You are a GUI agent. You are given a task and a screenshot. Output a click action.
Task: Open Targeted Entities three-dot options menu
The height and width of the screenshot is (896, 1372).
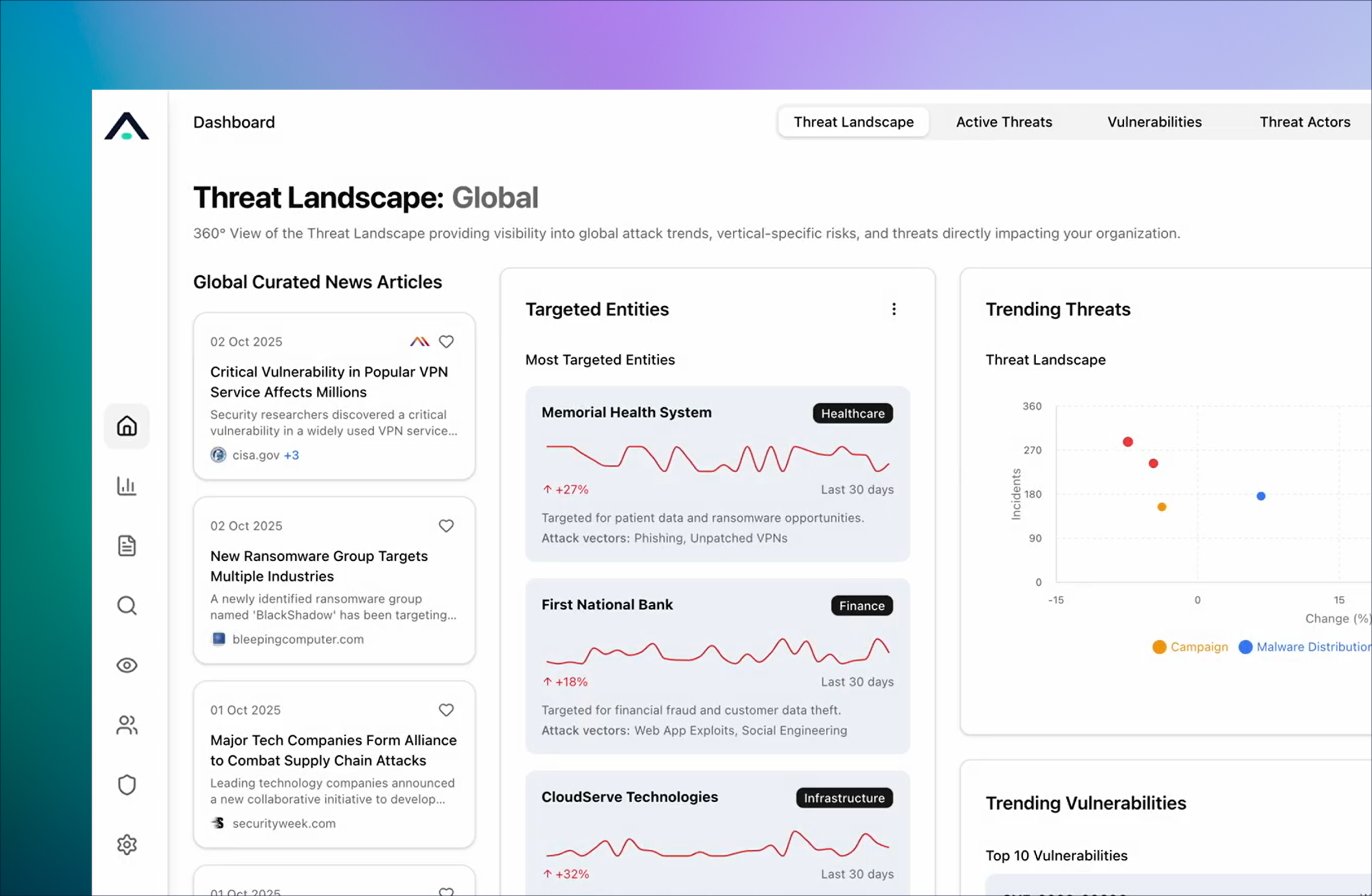pyautogui.click(x=894, y=309)
